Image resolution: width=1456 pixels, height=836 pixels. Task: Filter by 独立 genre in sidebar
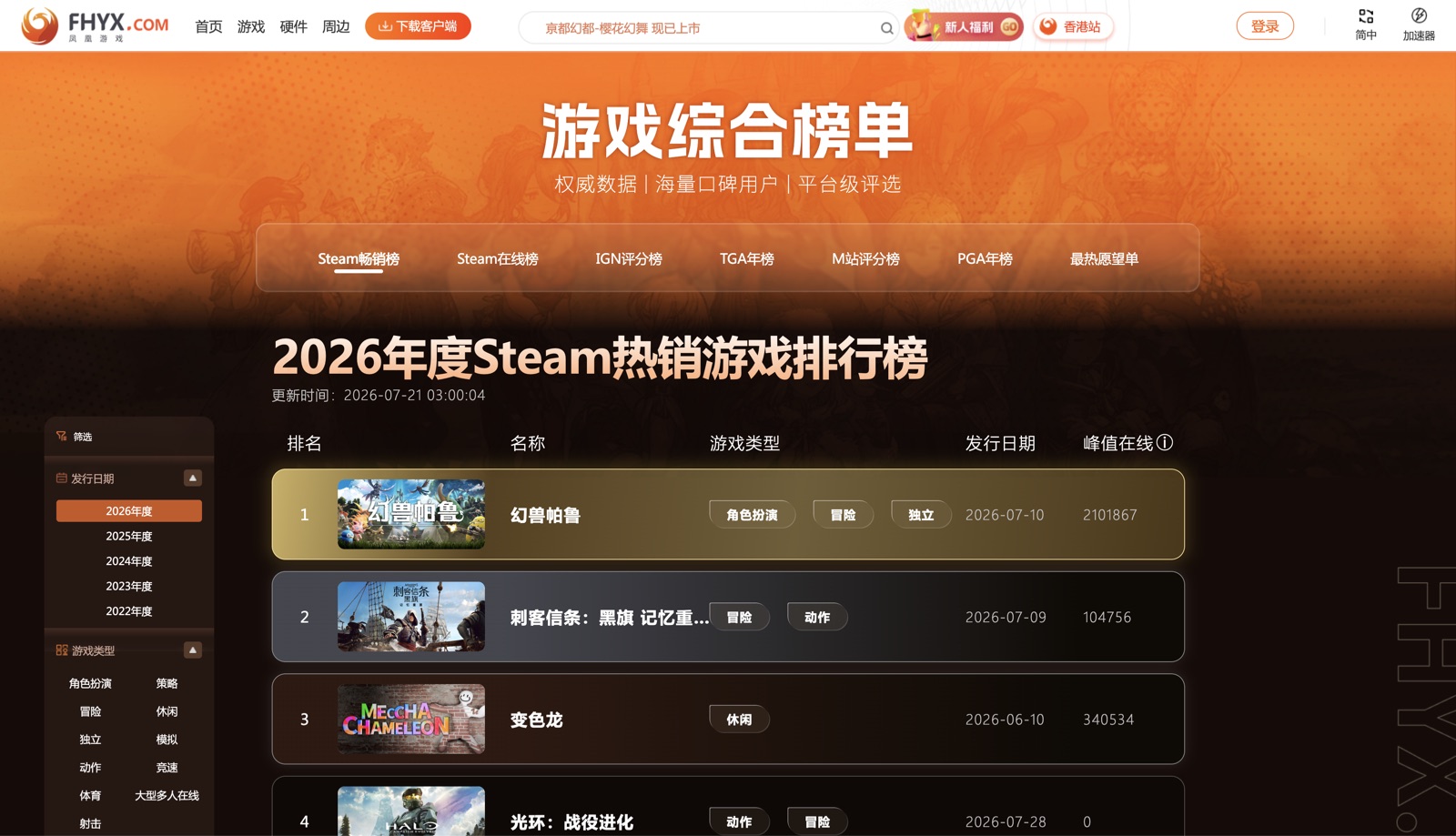[90, 740]
